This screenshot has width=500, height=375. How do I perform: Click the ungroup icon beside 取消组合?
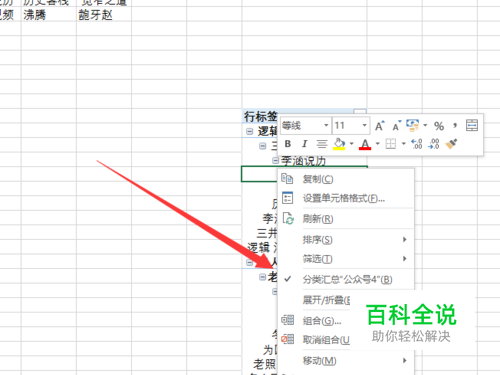(x=287, y=339)
